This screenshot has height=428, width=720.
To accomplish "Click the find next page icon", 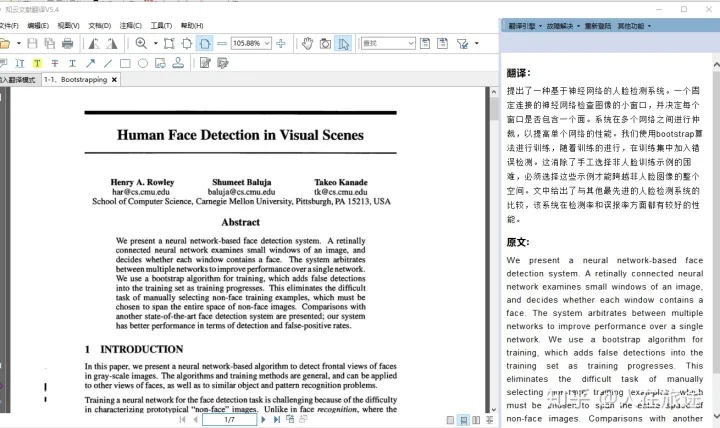I will (x=443, y=44).
